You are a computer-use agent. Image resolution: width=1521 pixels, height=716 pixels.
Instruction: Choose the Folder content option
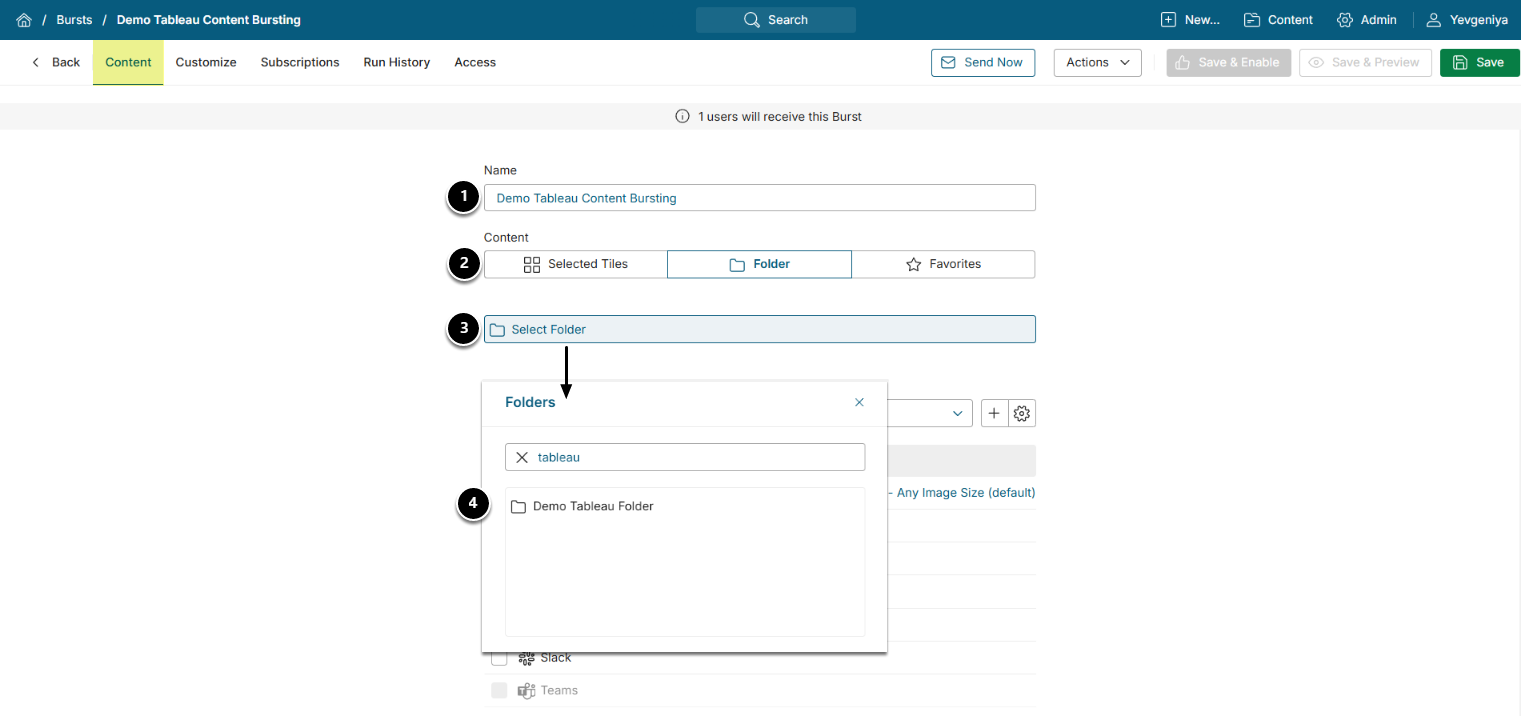pyautogui.click(x=760, y=264)
